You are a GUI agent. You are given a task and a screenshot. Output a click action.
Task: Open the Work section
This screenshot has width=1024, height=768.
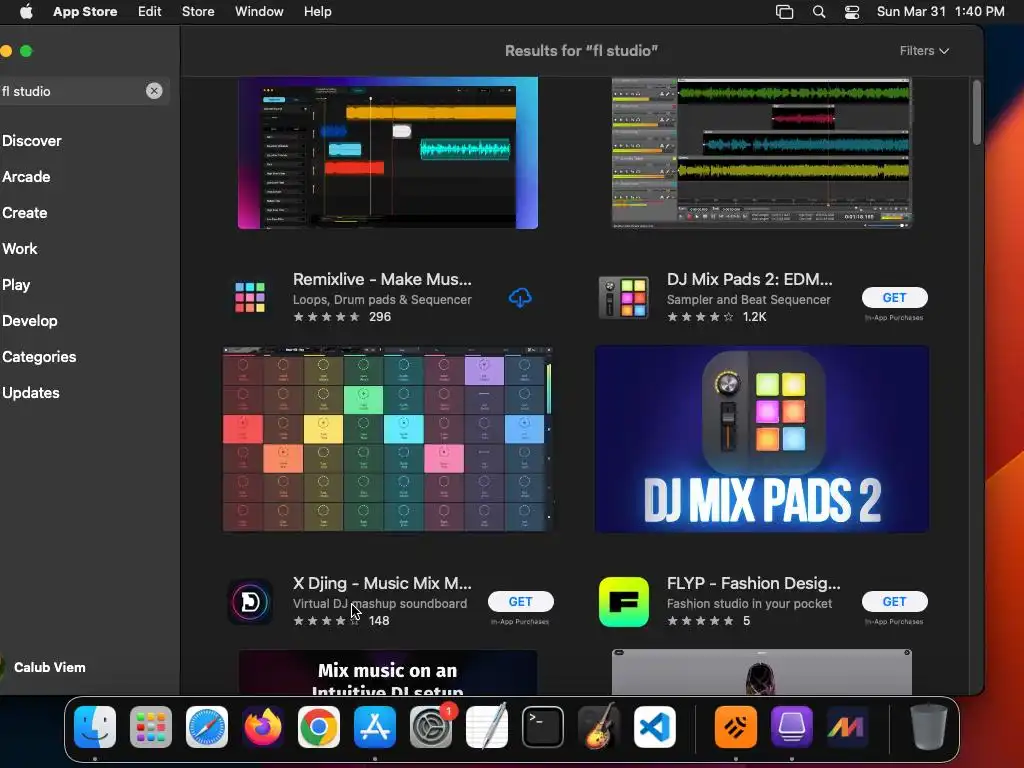[20, 249]
